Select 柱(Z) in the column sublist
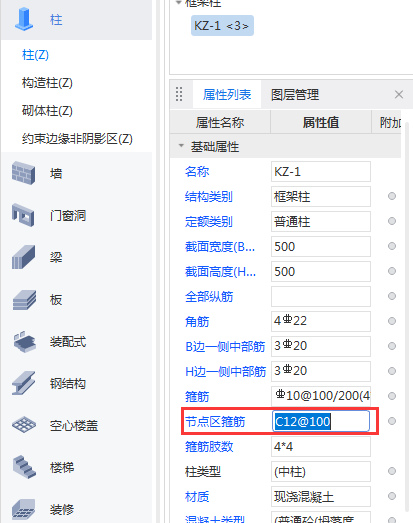 [35, 55]
